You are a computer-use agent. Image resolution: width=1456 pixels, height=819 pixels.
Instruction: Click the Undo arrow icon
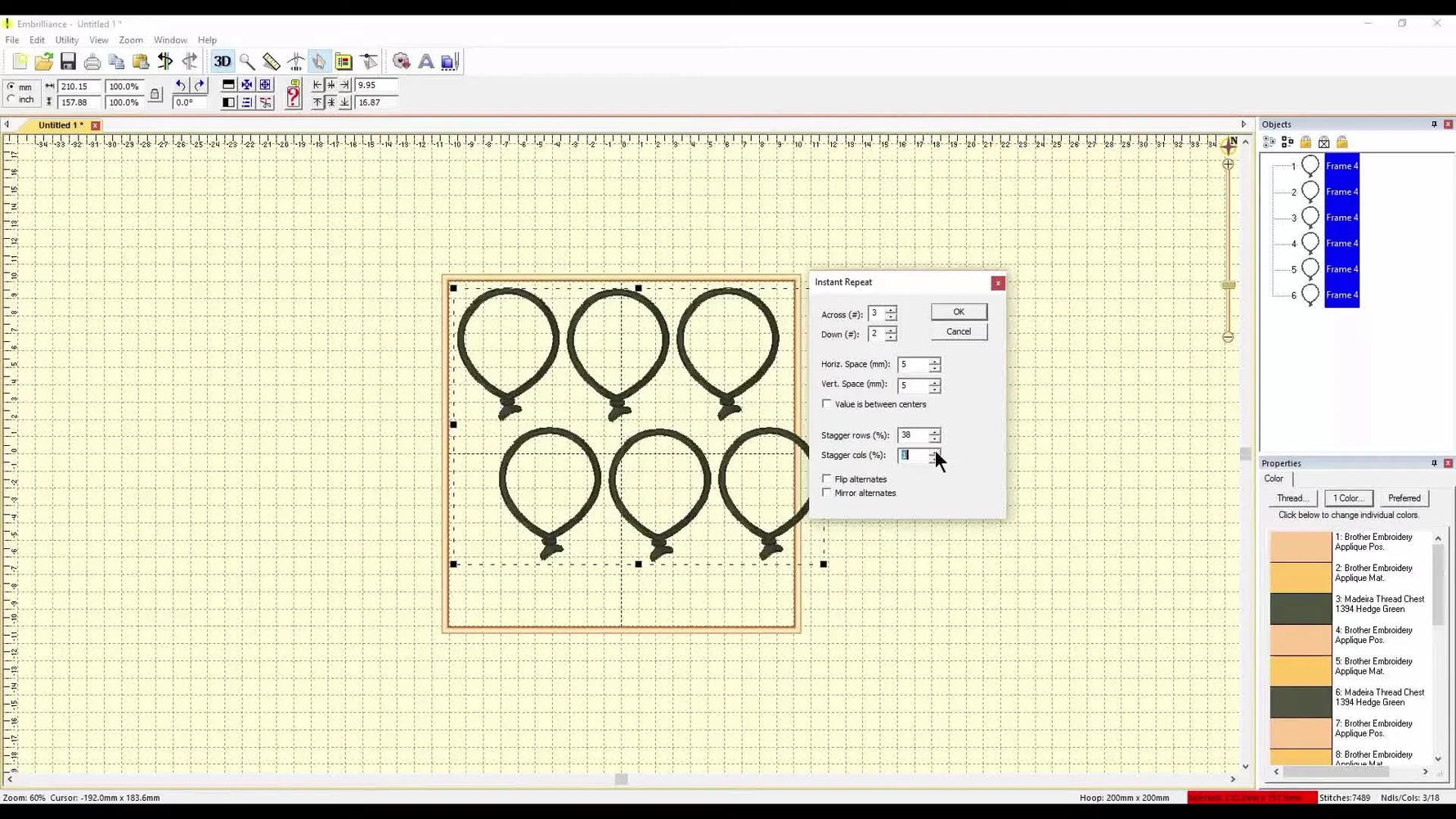pyautogui.click(x=181, y=85)
